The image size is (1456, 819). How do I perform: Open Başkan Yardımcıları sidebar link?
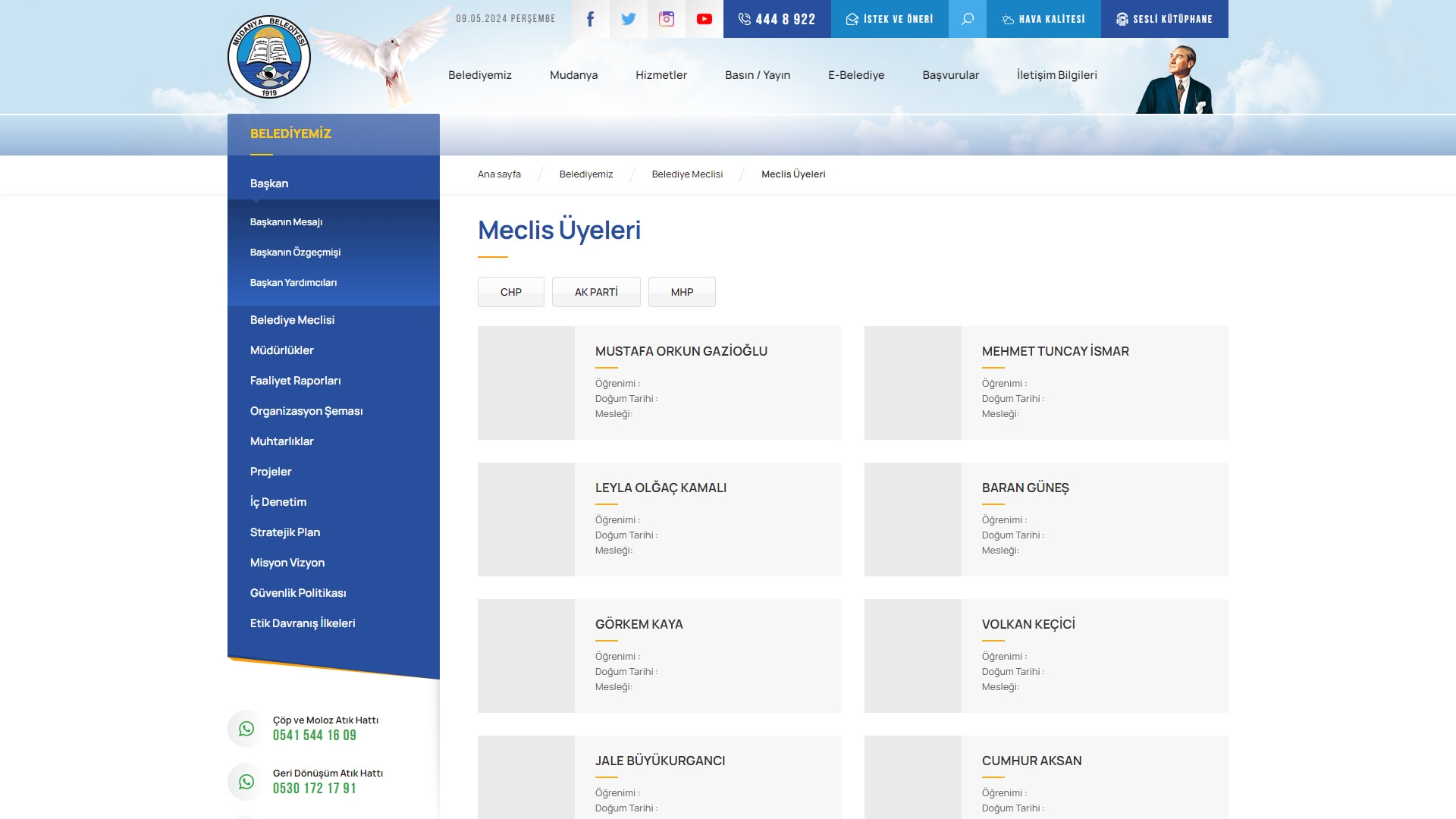tap(293, 283)
